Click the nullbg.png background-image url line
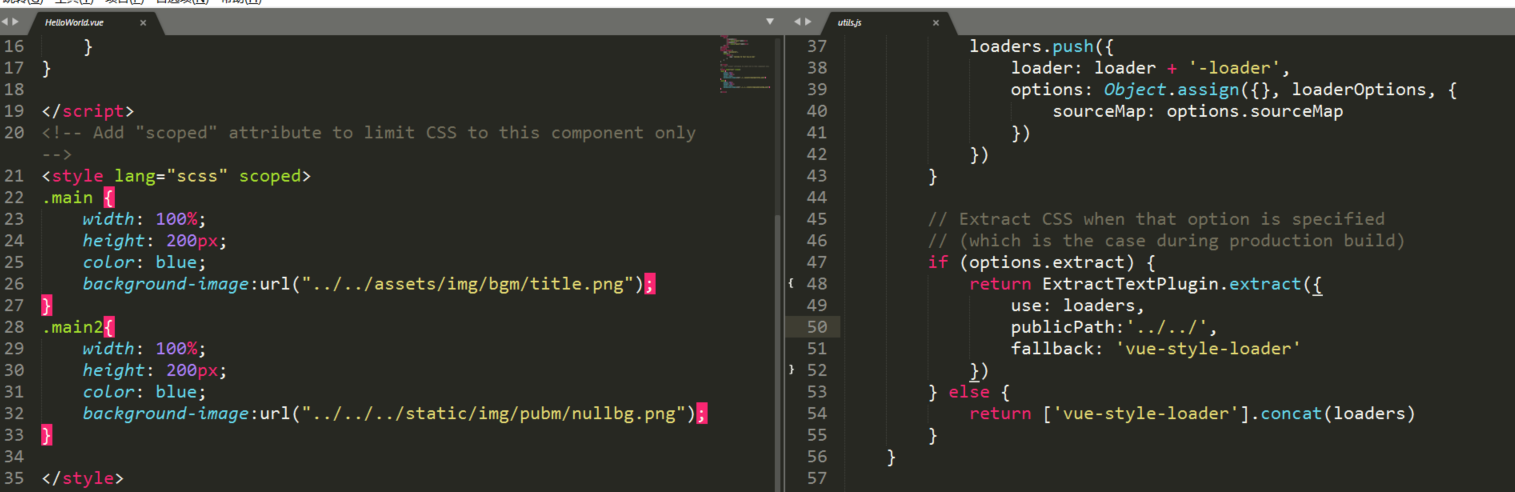This screenshot has width=1515, height=492. pyautogui.click(x=394, y=413)
